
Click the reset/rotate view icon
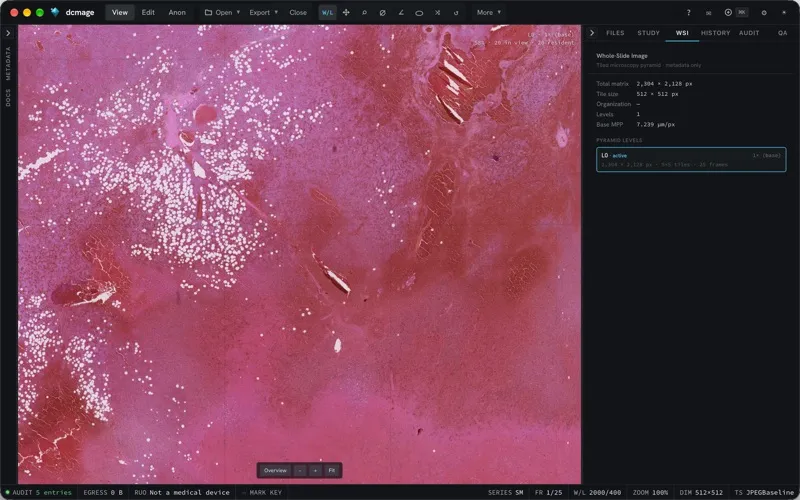(456, 13)
